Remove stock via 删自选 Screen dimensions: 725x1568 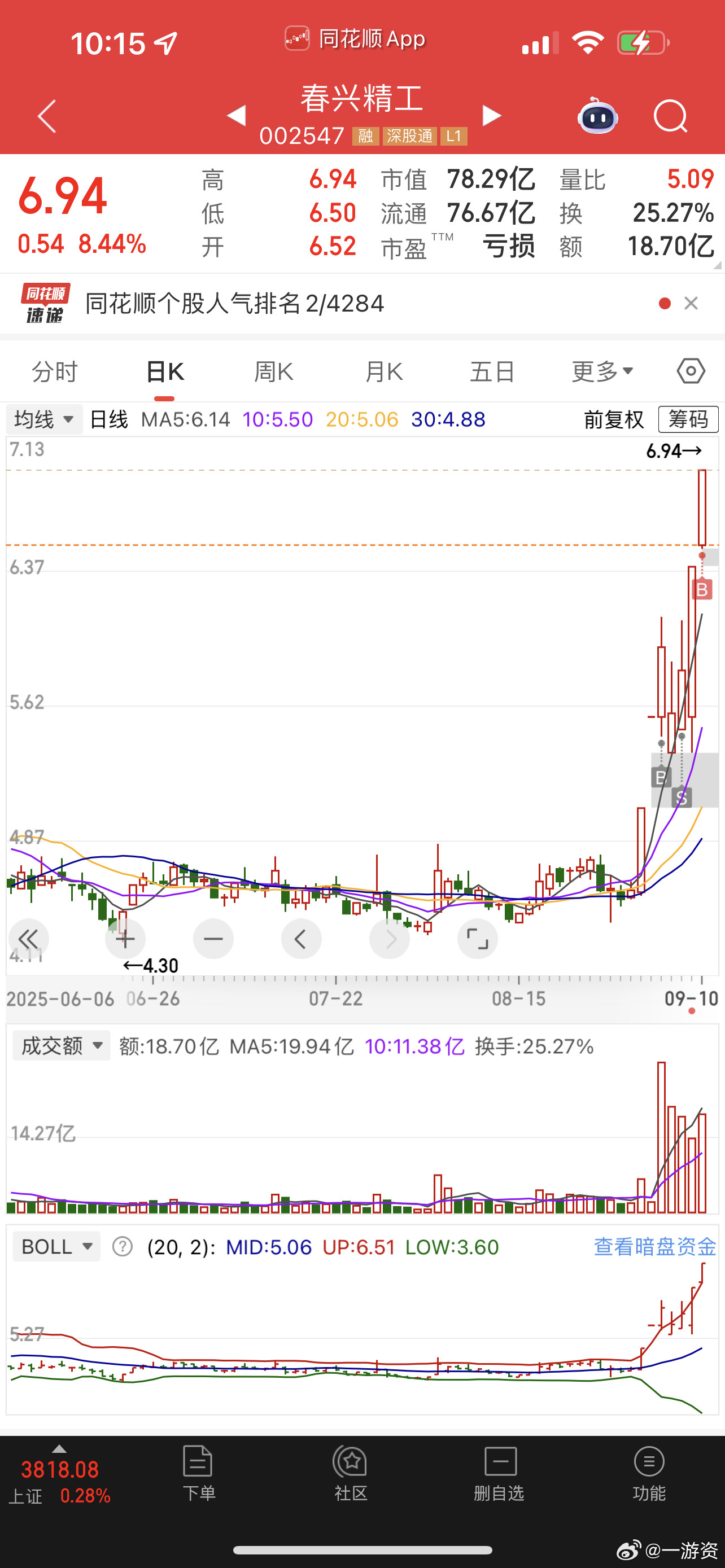tap(499, 1473)
